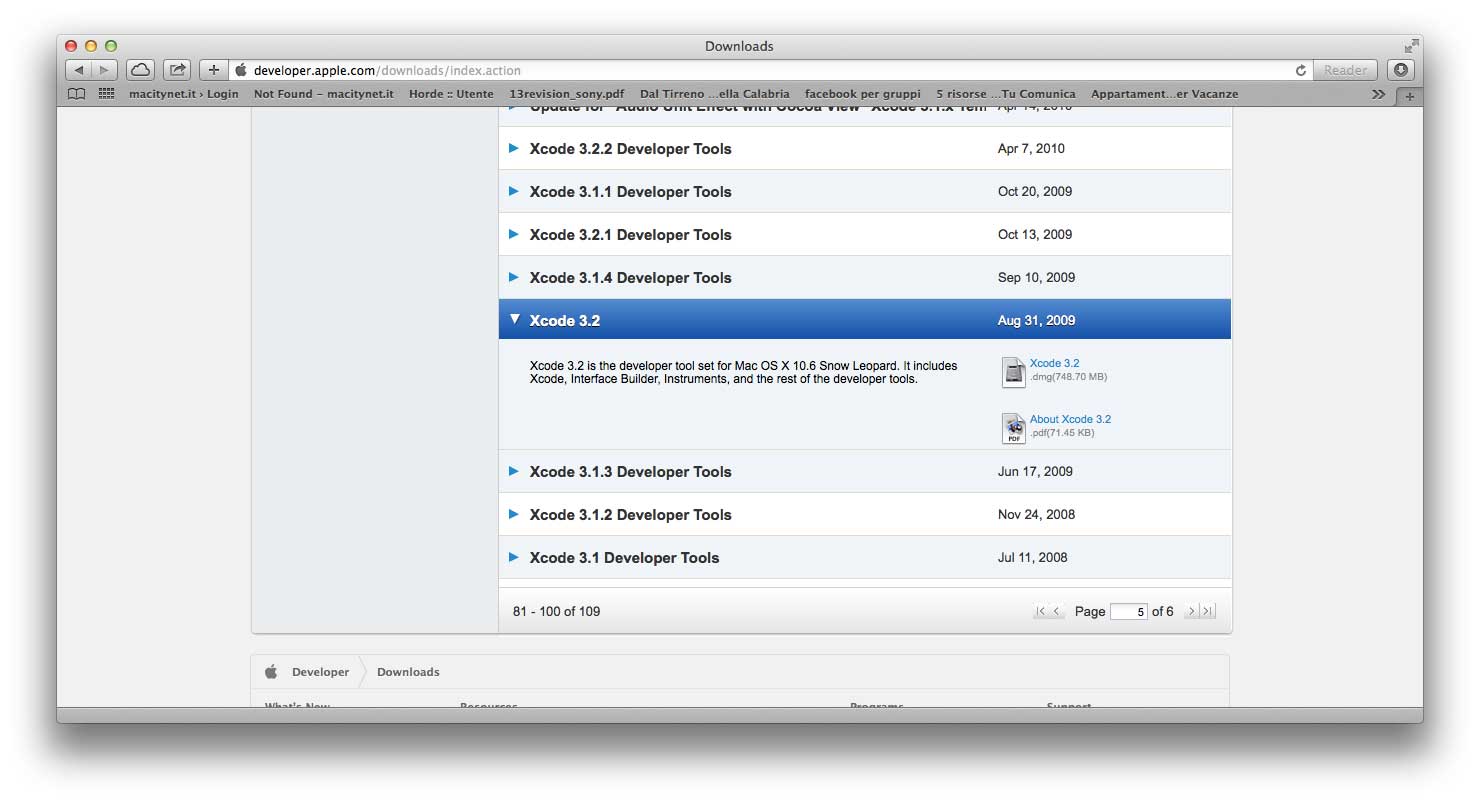1480x802 pixels.
Task: Enter full screen using the title bar arrows icon
Action: point(1411,46)
